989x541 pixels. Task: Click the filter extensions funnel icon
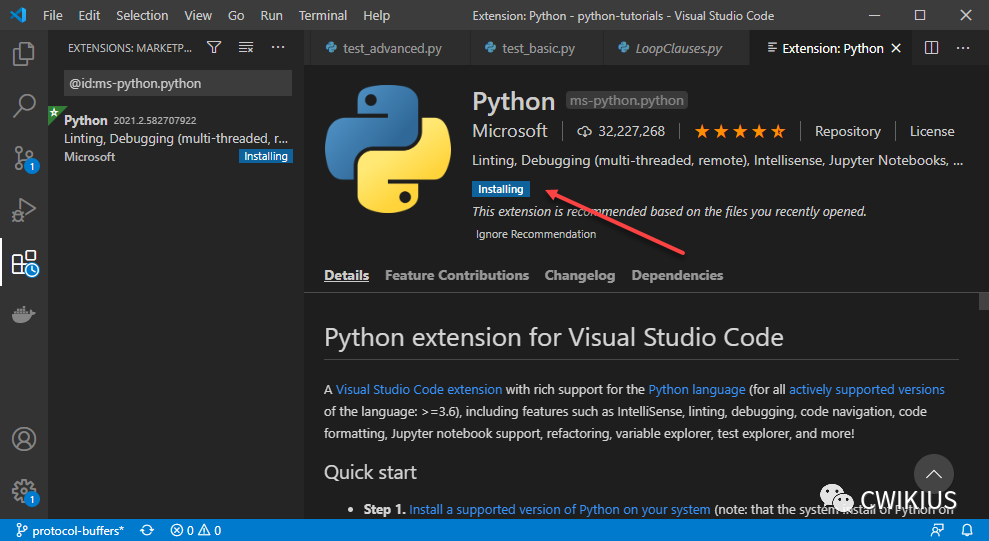[x=214, y=48]
